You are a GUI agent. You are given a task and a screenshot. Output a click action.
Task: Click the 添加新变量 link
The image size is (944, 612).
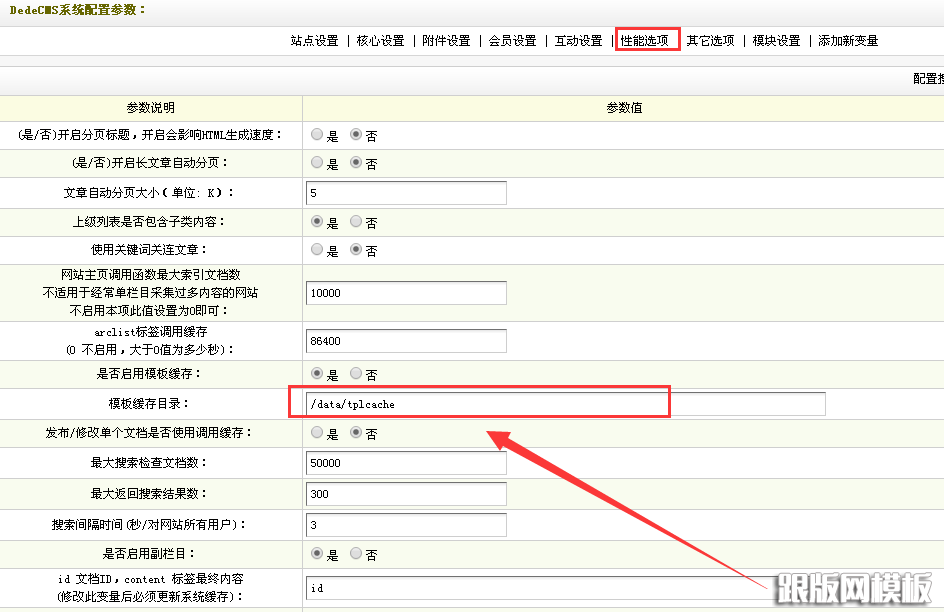pyautogui.click(x=848, y=41)
